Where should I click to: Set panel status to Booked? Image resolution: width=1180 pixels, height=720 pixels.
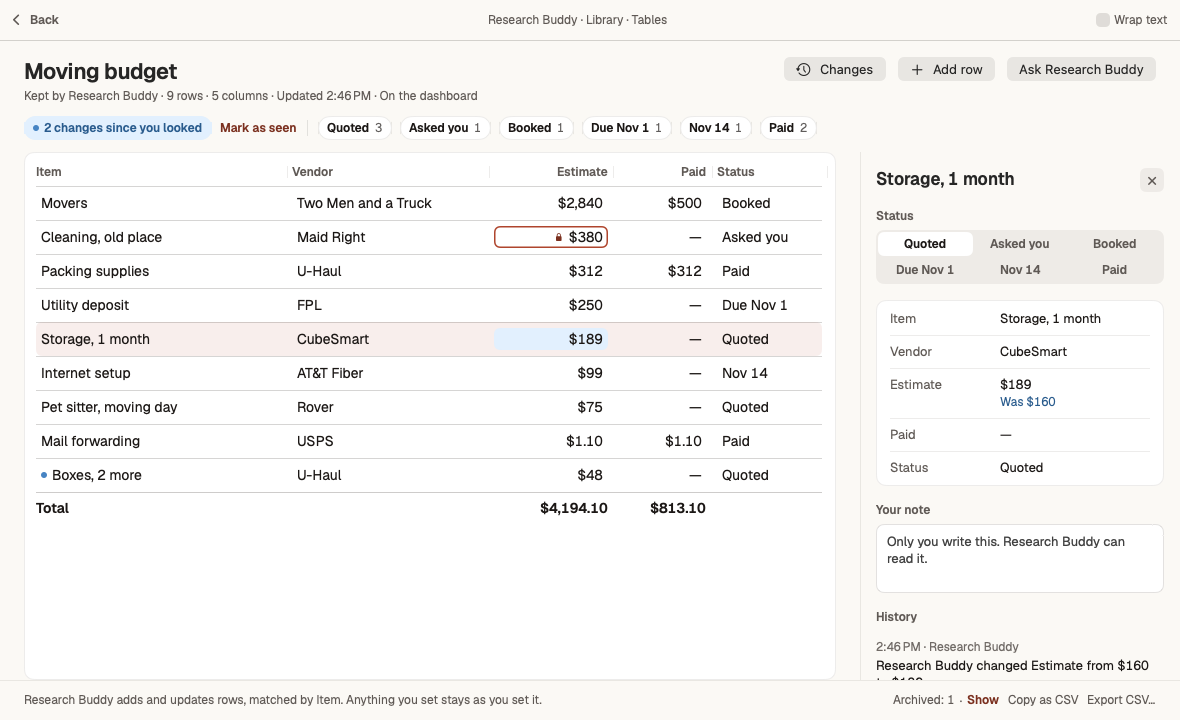(1115, 244)
